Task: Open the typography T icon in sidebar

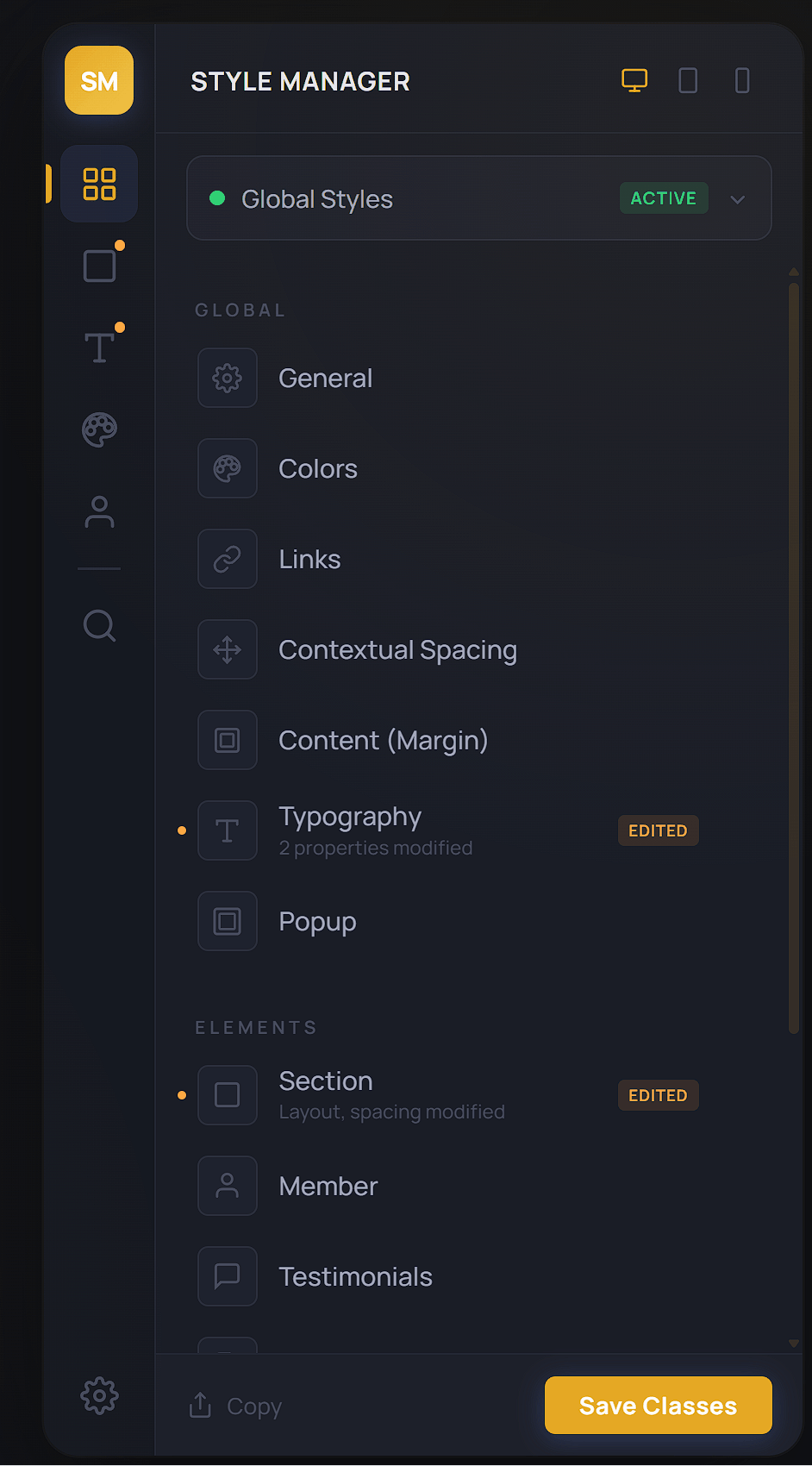Action: (99, 348)
